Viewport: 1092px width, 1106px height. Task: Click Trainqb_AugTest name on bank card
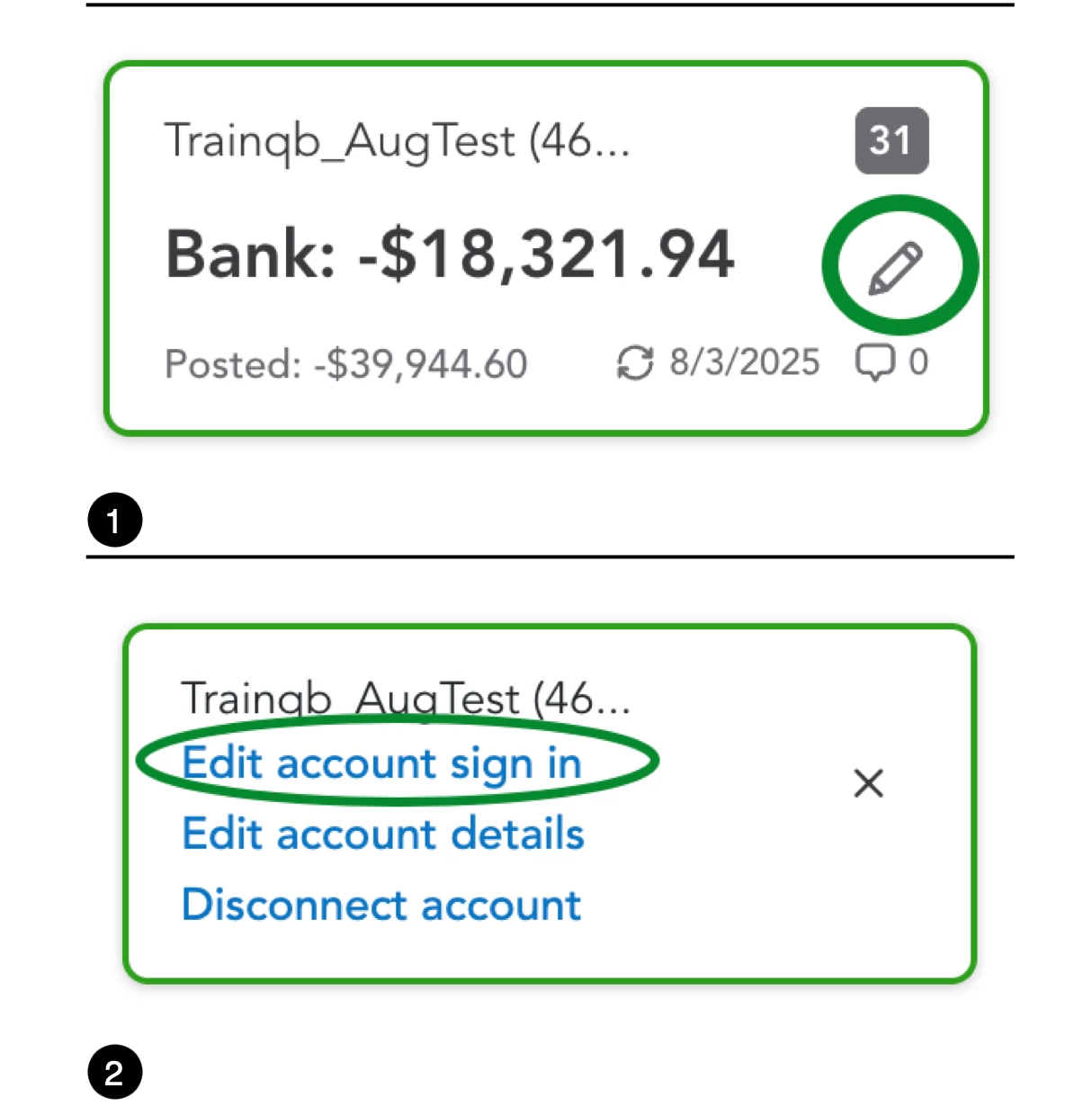397,141
